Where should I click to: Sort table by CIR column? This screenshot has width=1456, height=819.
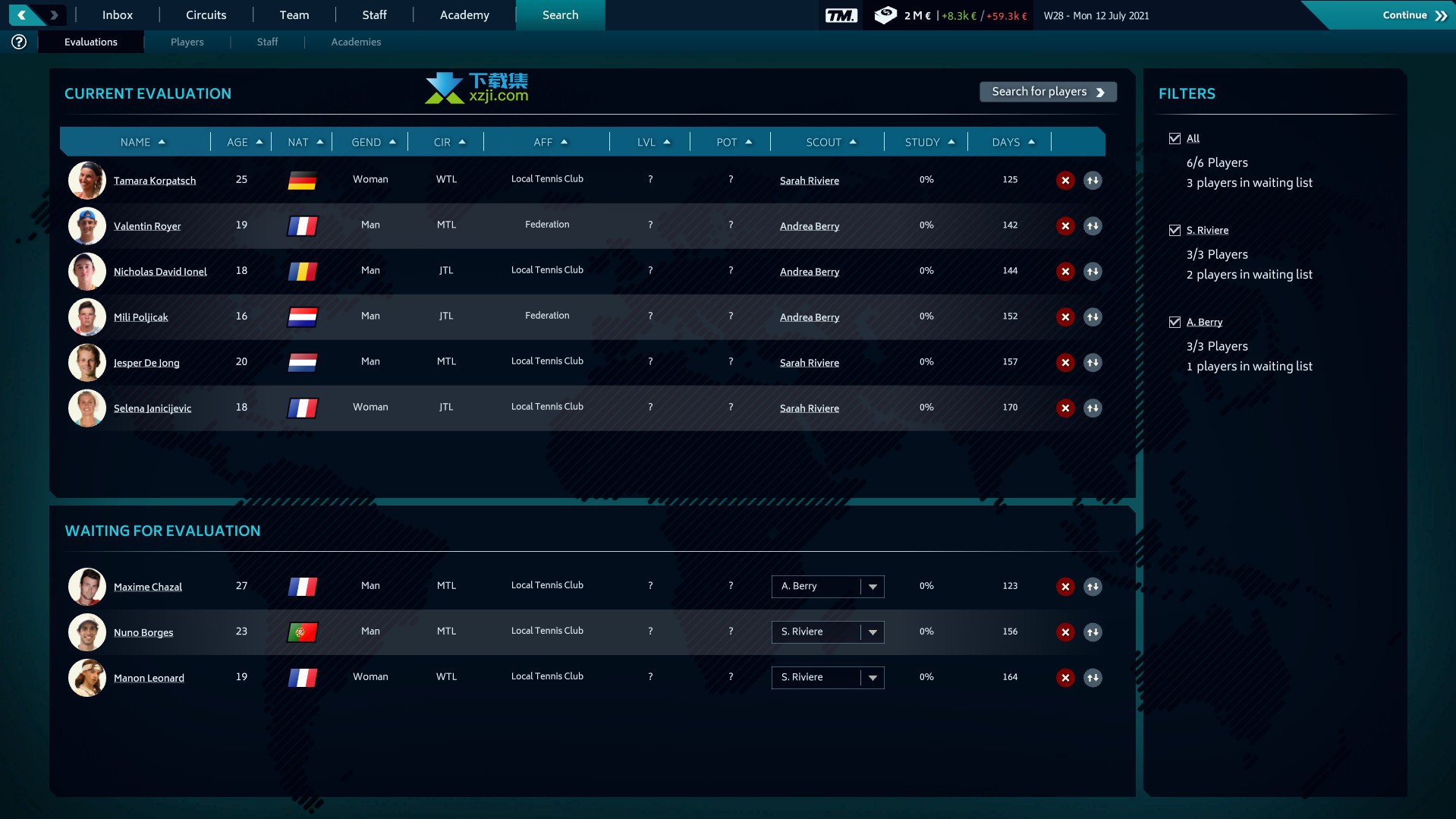click(x=449, y=142)
